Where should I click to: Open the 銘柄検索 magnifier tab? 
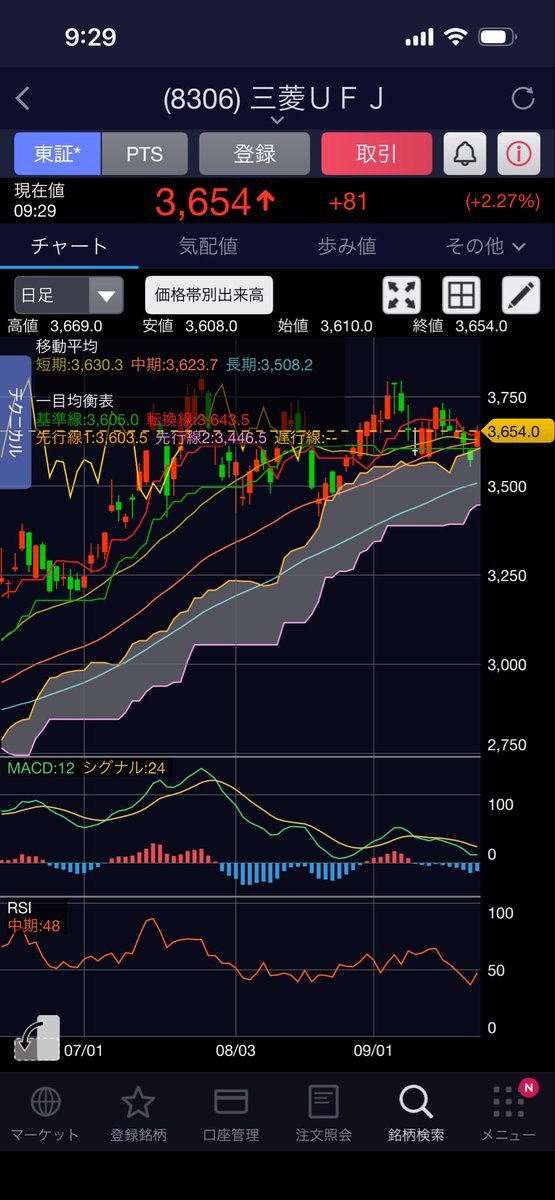(x=416, y=1114)
